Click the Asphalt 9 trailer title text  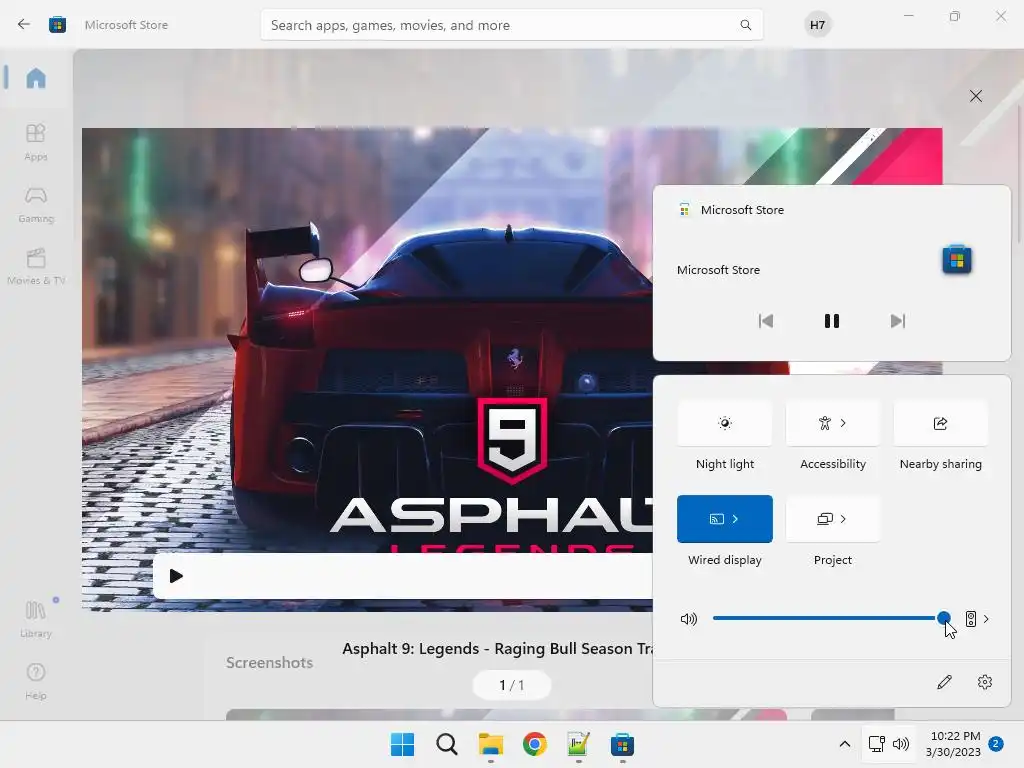coord(498,648)
